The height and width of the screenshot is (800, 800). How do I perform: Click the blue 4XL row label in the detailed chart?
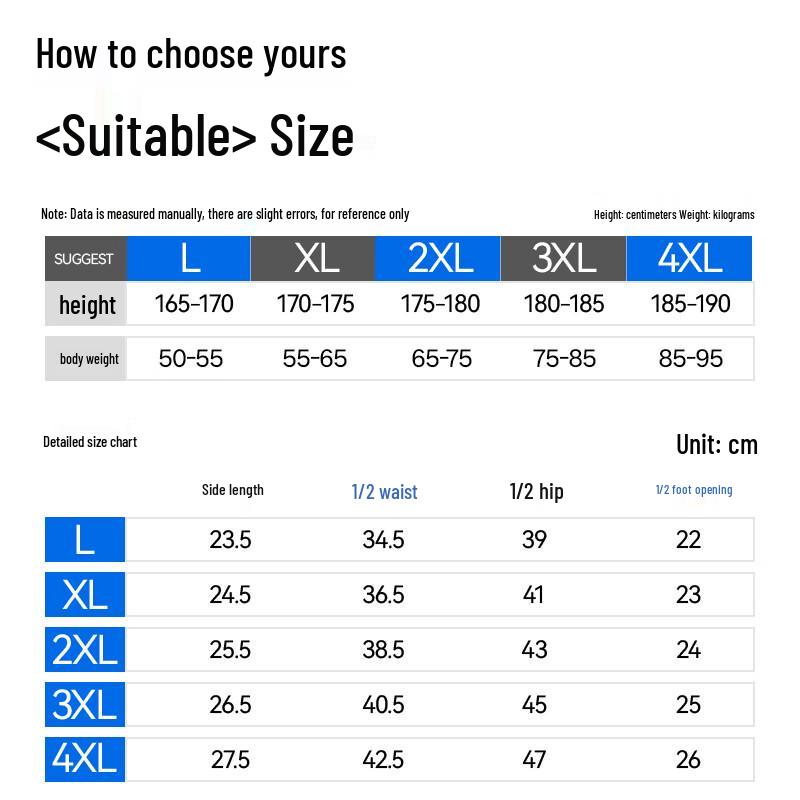(x=85, y=759)
